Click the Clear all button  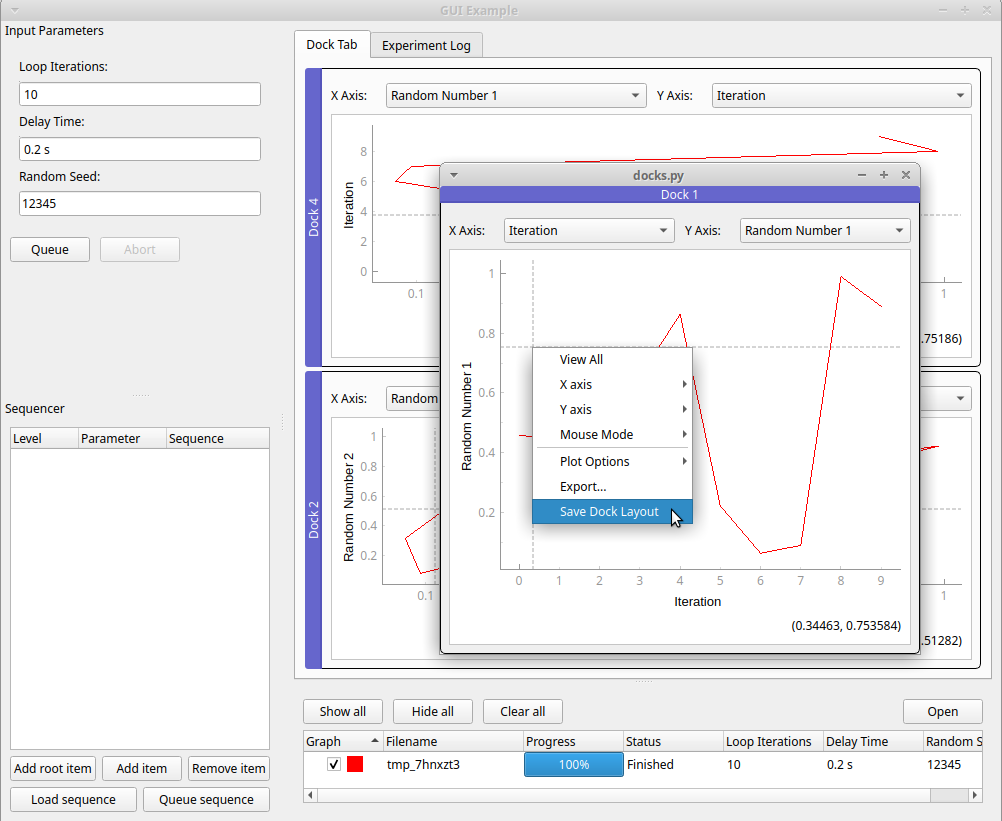pos(523,712)
